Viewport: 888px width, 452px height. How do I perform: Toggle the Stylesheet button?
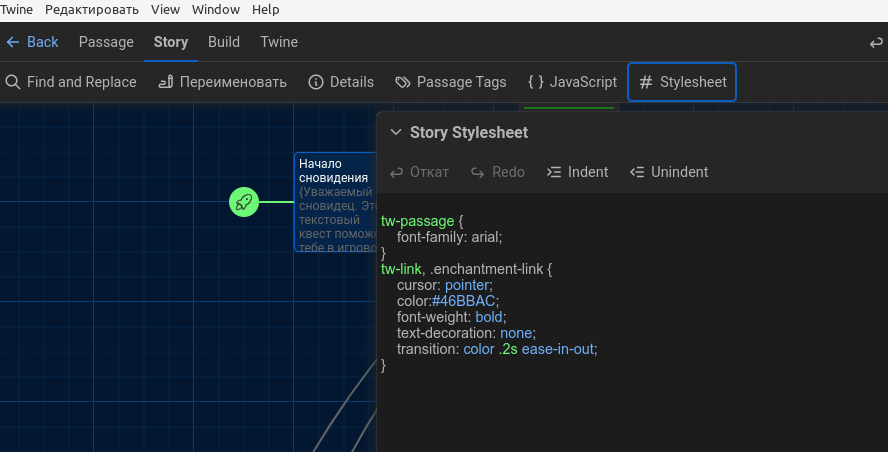[682, 82]
